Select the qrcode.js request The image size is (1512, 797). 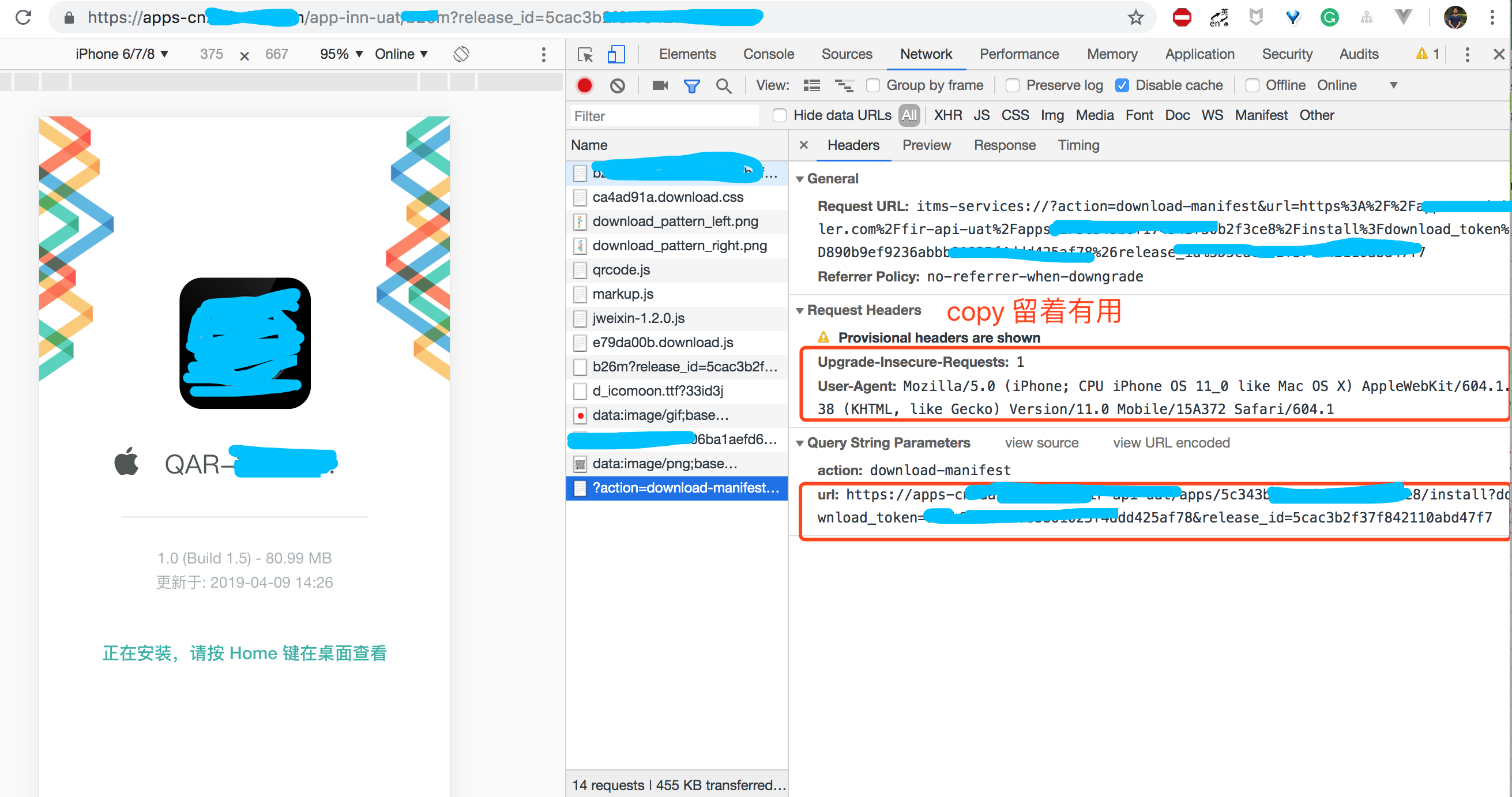click(676, 269)
